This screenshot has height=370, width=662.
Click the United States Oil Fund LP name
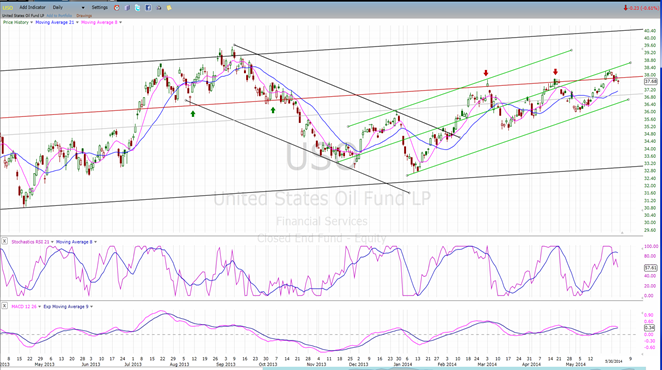click(23, 16)
